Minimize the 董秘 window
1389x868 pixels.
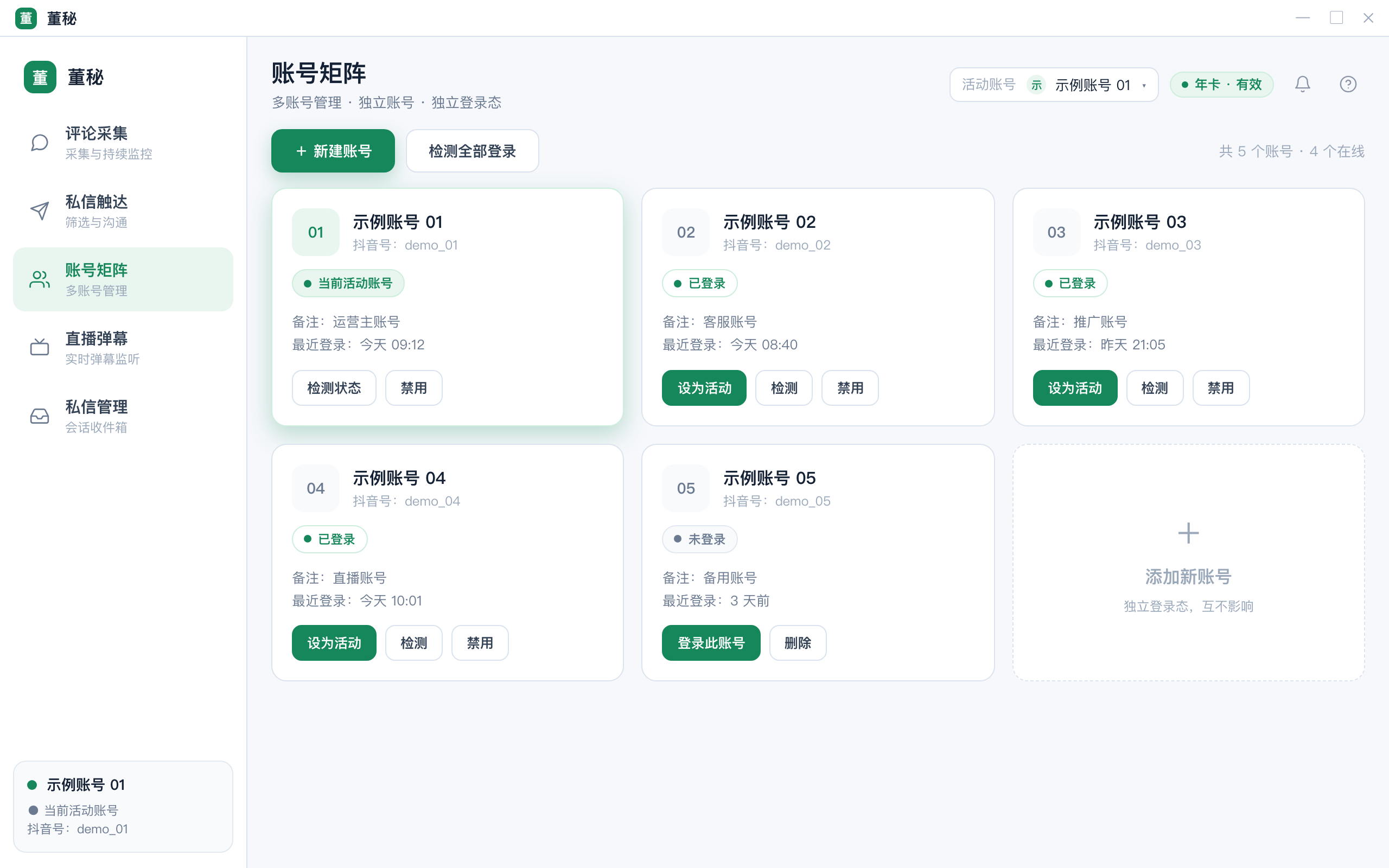[x=1303, y=18]
